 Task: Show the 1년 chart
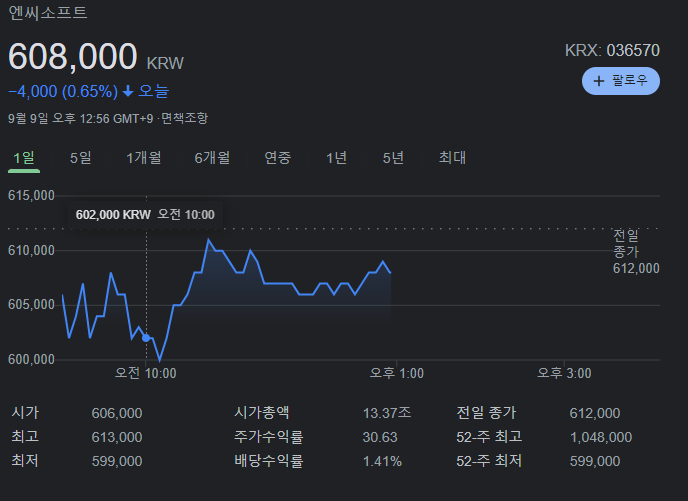pyautogui.click(x=337, y=158)
